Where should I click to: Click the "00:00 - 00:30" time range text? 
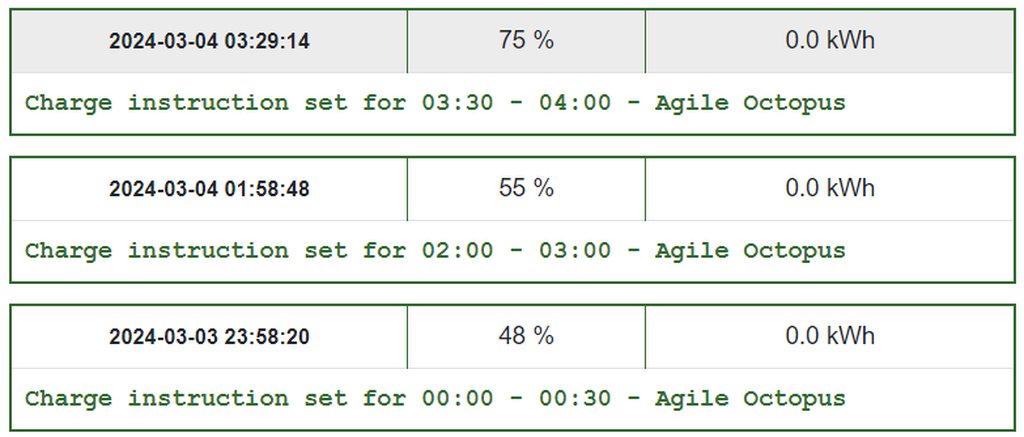(517, 399)
